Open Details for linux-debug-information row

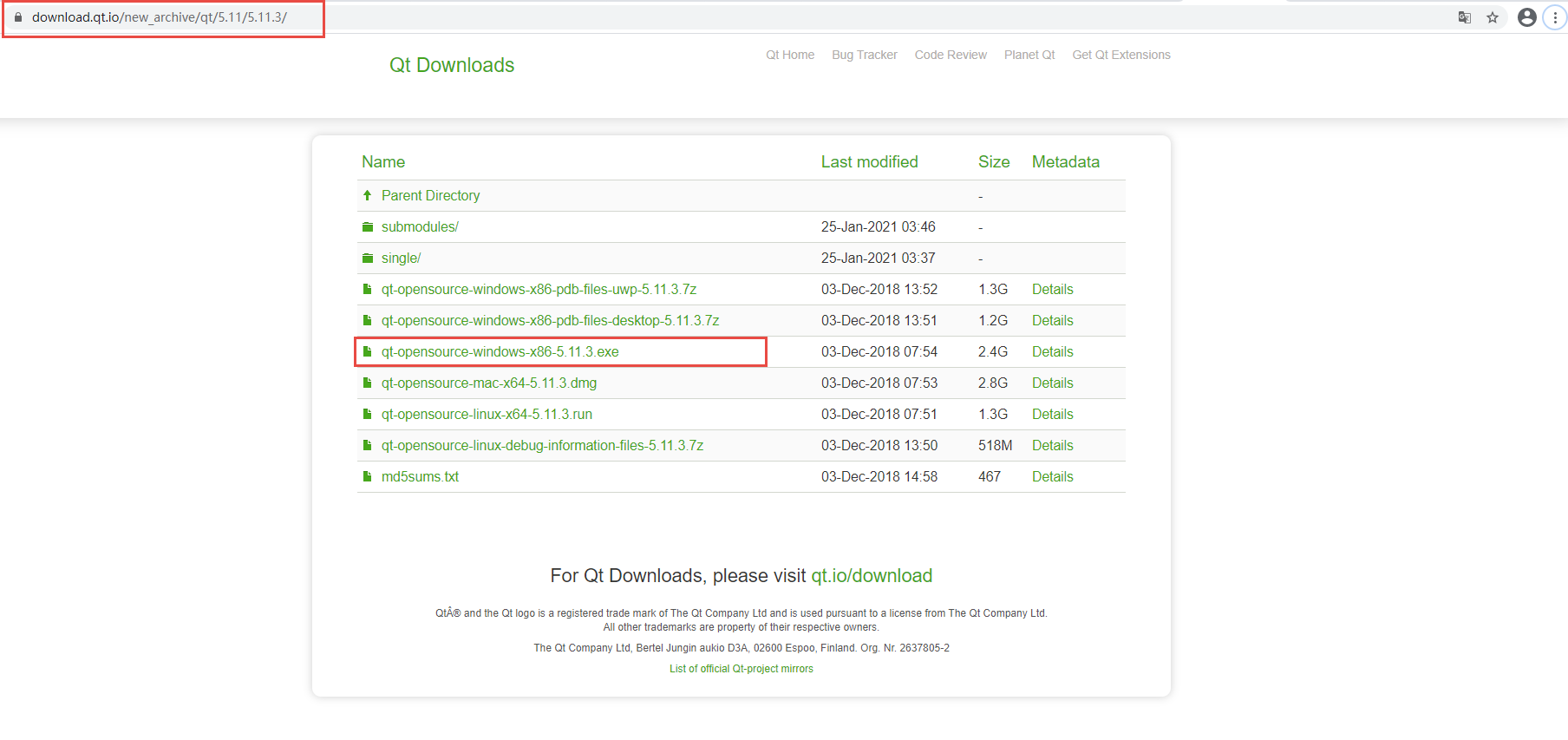1053,446
